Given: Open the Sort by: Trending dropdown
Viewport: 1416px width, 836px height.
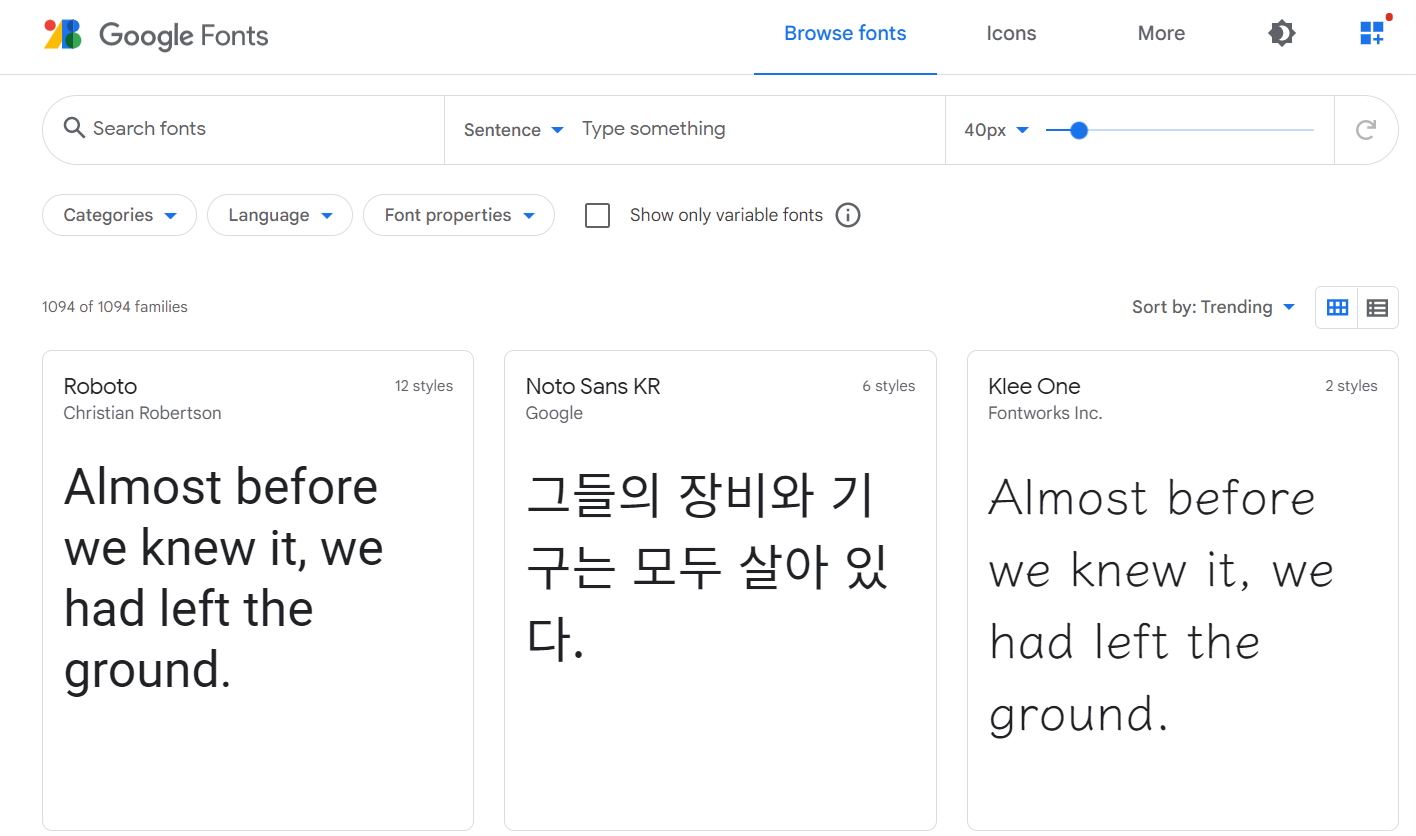Looking at the screenshot, I should point(1213,307).
